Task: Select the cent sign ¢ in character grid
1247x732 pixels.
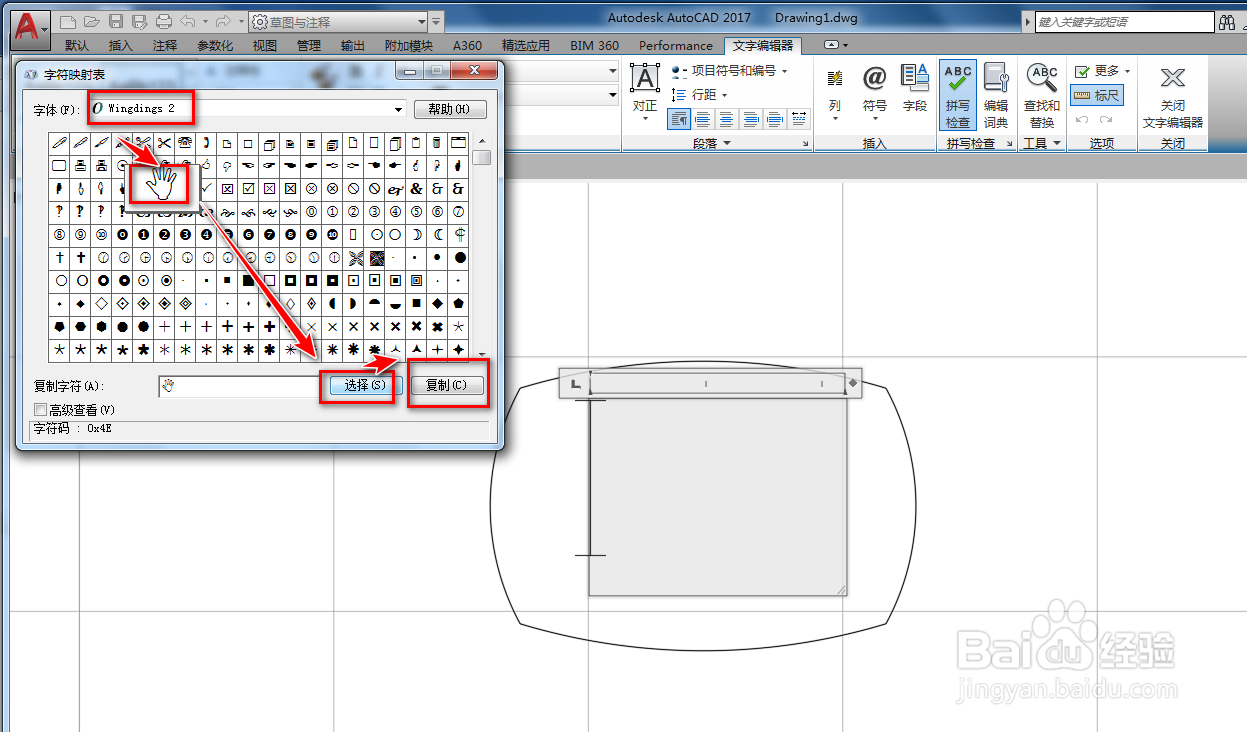Action: pyautogui.click(x=459, y=234)
